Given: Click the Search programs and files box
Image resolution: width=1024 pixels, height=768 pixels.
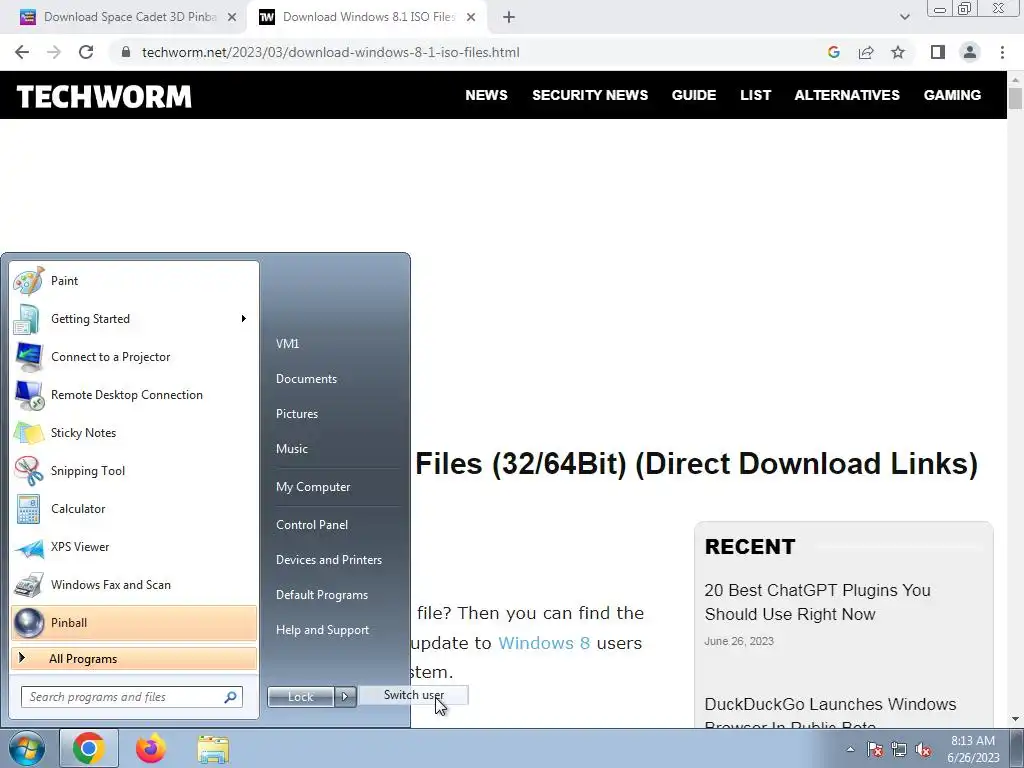Looking at the screenshot, I should tap(131, 697).
